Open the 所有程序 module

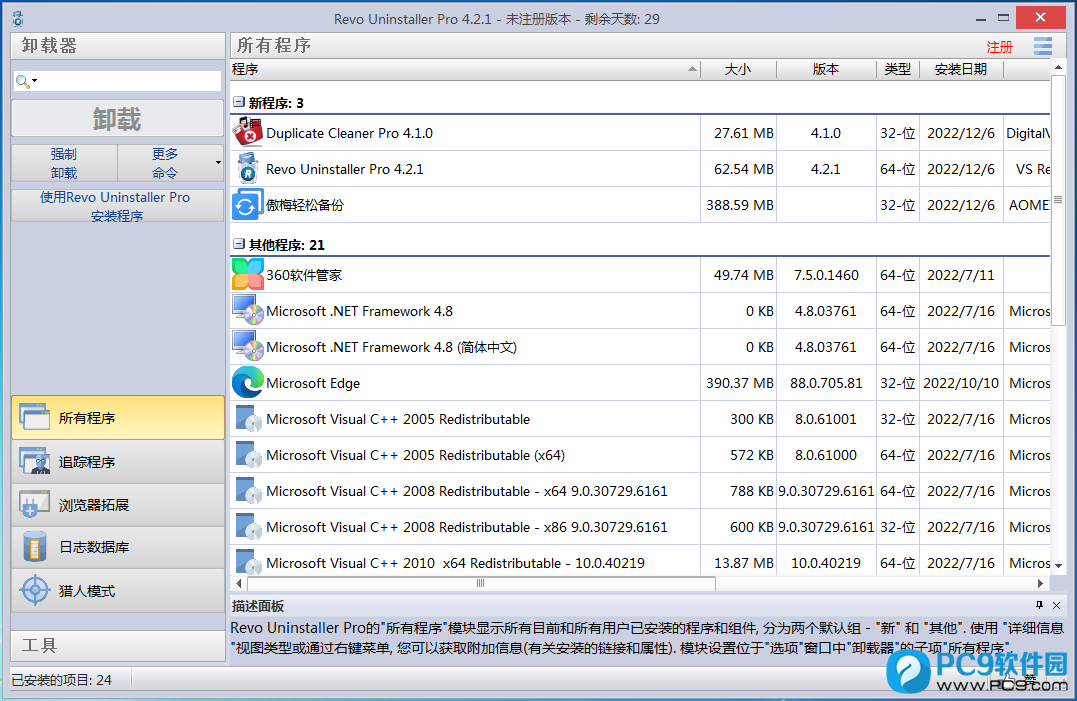tap(117, 417)
